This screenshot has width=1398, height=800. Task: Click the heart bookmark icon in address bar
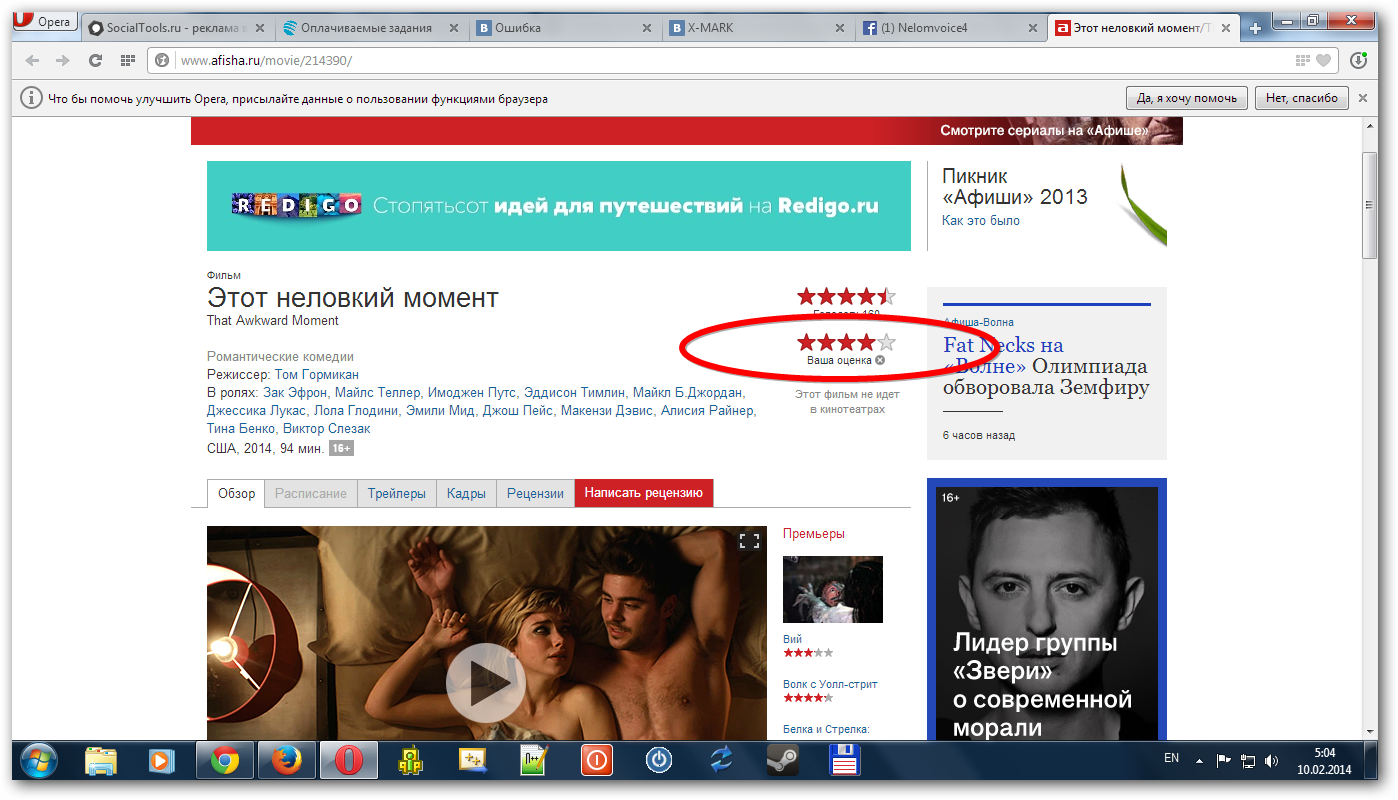[1324, 61]
